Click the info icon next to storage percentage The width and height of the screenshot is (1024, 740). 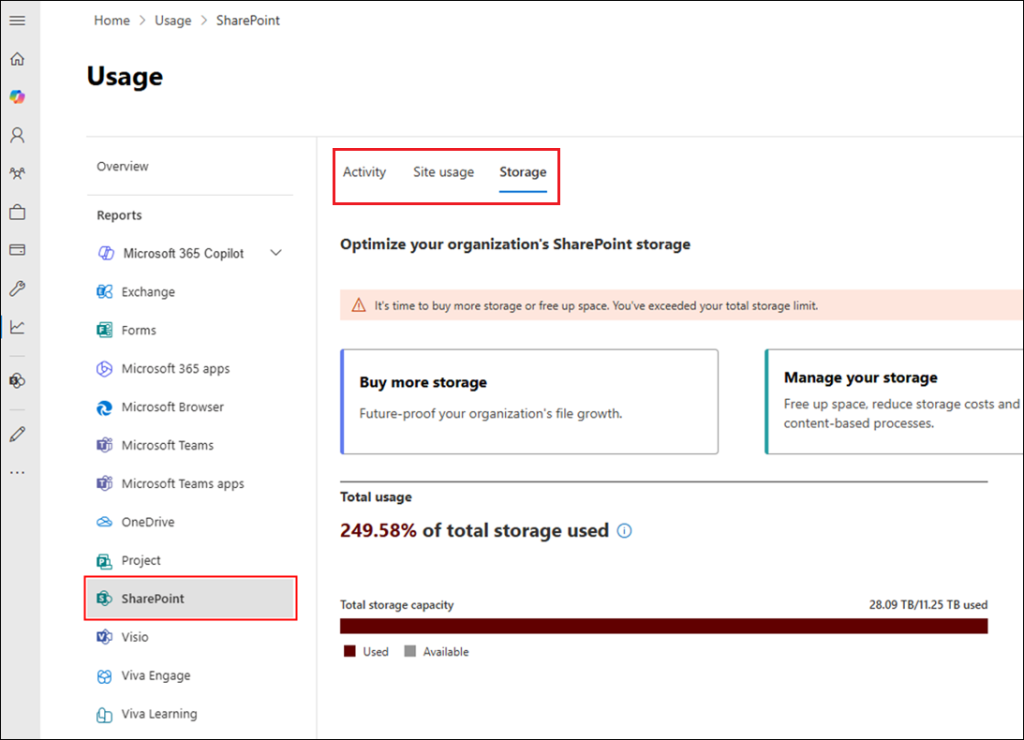[x=624, y=531]
